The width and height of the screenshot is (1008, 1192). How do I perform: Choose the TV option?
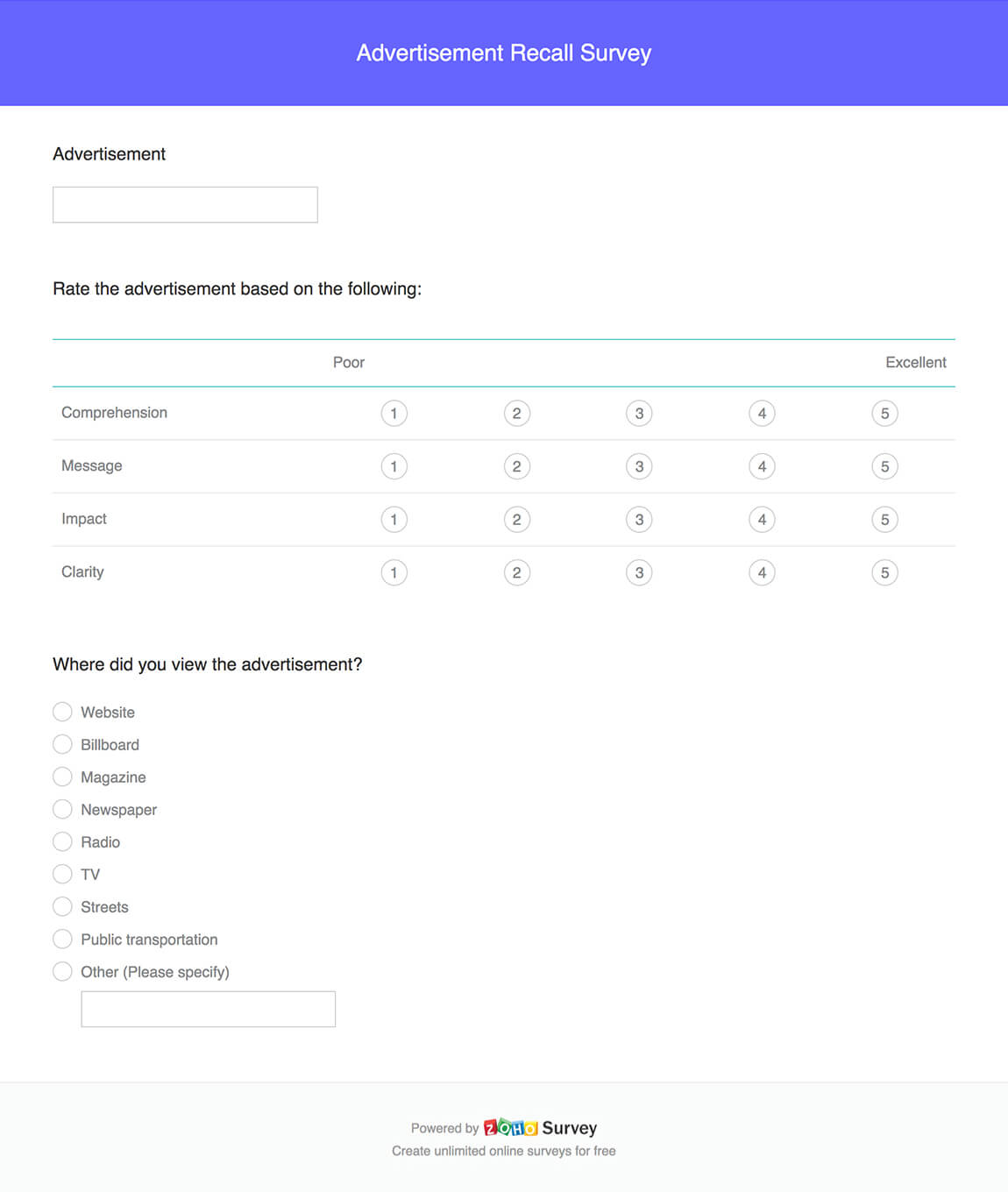[62, 873]
